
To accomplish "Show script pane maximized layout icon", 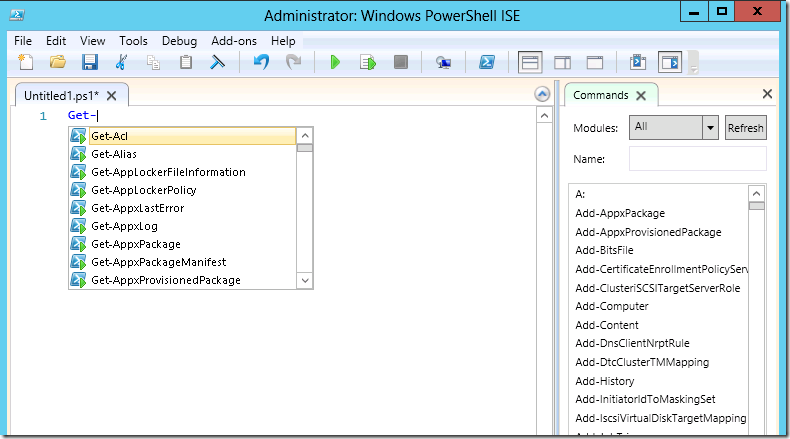I will pos(595,62).
